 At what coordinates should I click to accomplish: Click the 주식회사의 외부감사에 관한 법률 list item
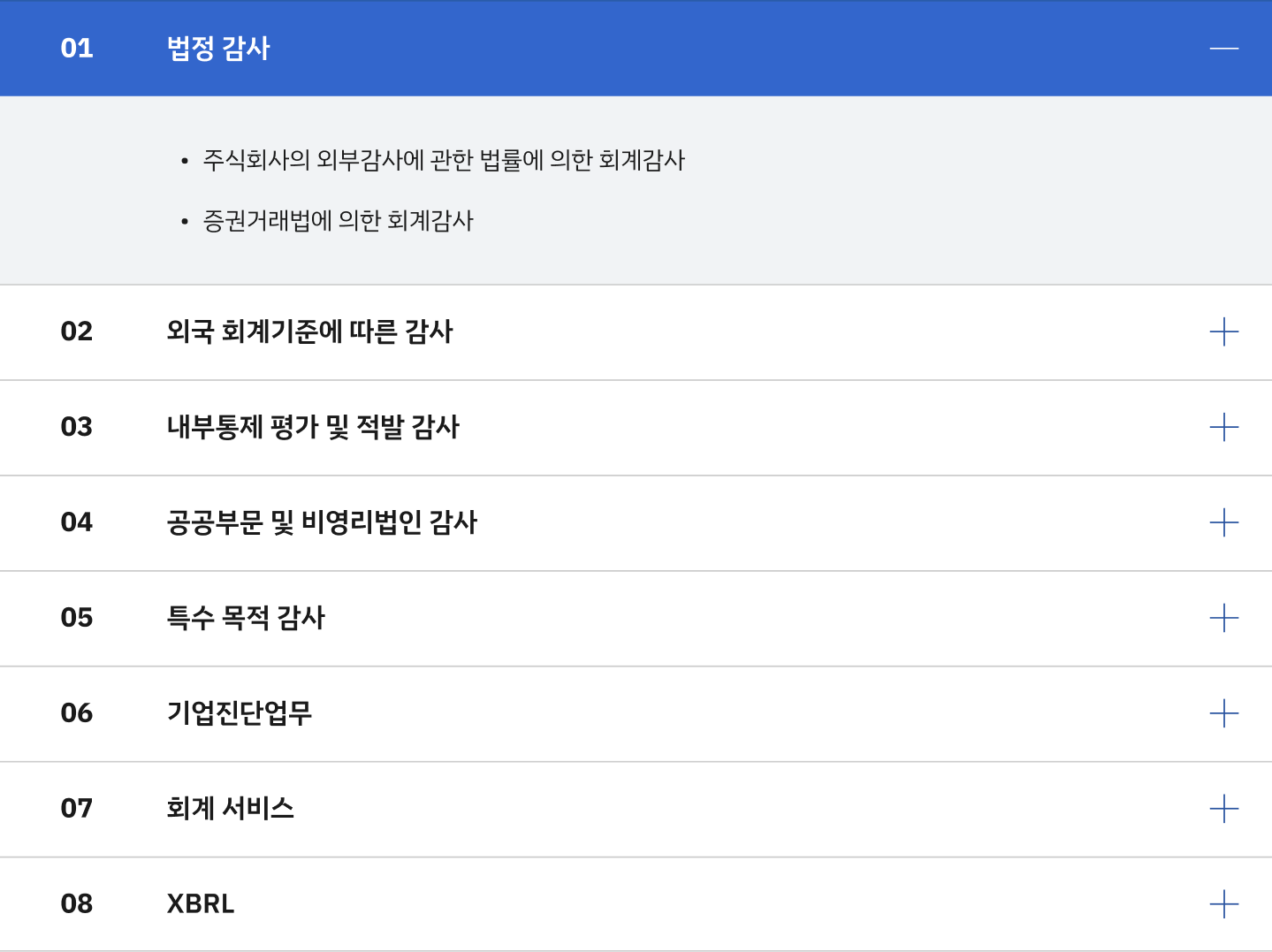(444, 160)
